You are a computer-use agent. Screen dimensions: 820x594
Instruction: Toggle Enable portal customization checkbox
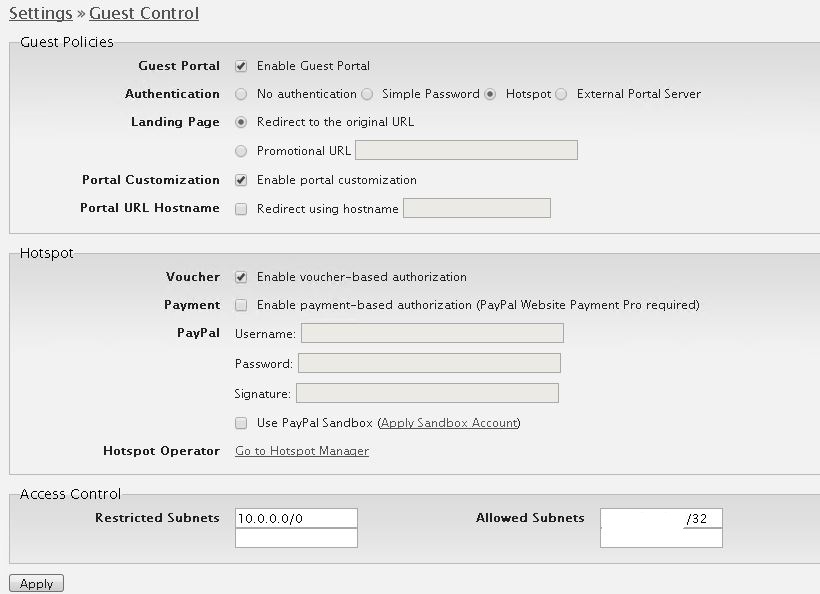241,180
